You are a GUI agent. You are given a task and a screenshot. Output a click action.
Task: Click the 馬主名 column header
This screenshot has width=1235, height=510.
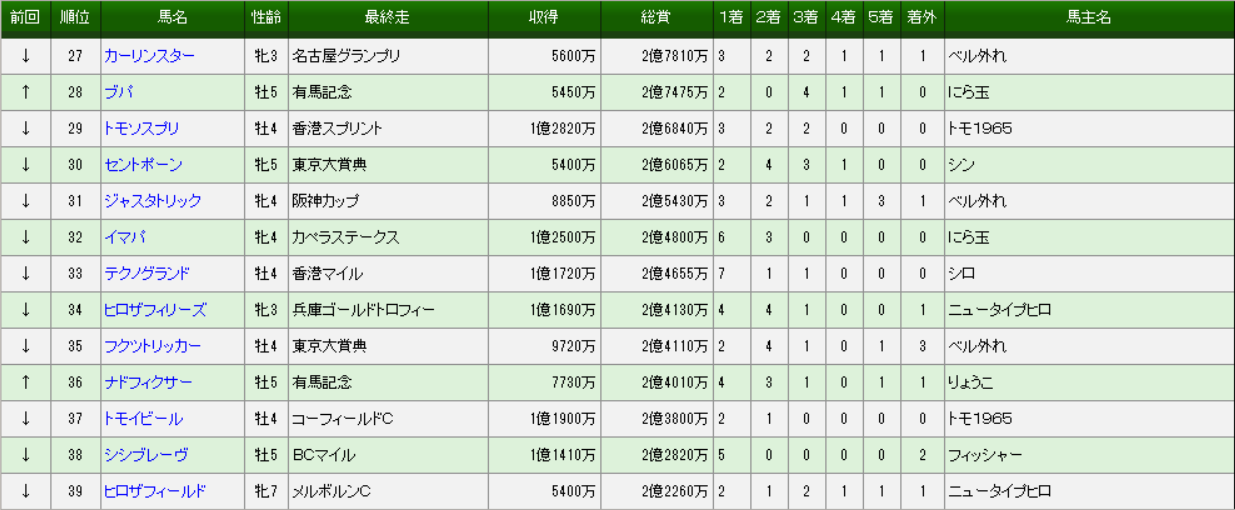click(1089, 19)
